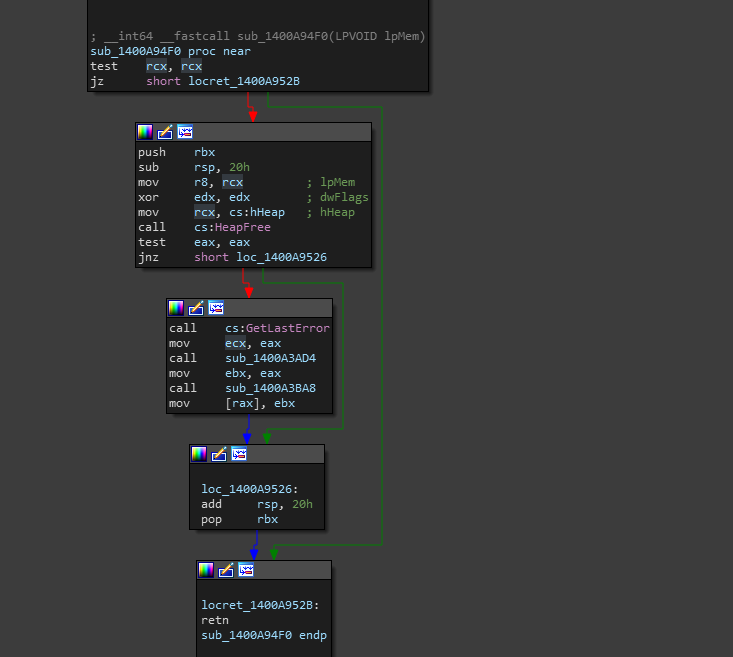Open the color icon on the locret_1400A952B block
This screenshot has height=657, width=733.
coord(206,570)
